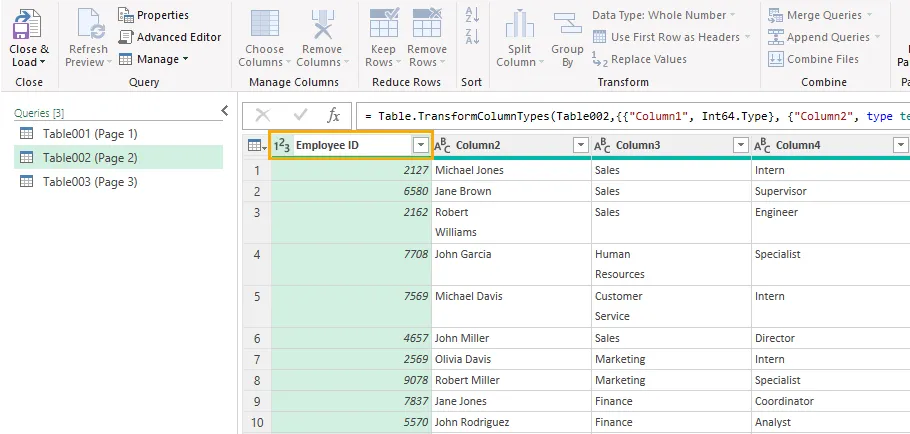Sort ascending with the A-Z icon
This screenshot has height=434, width=910.
(472, 15)
